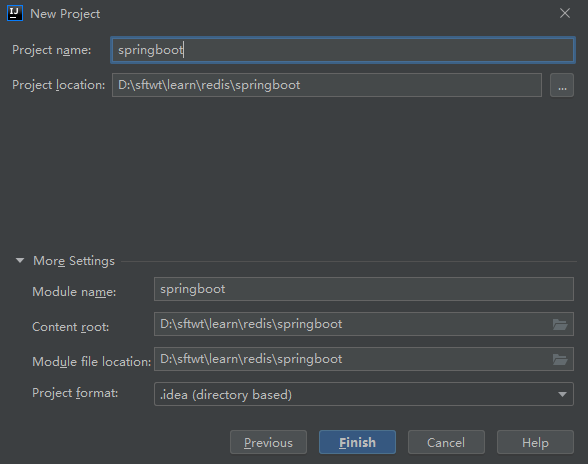This screenshot has width=588, height=464.
Task: Edit the Module name field
Action: tap(363, 289)
